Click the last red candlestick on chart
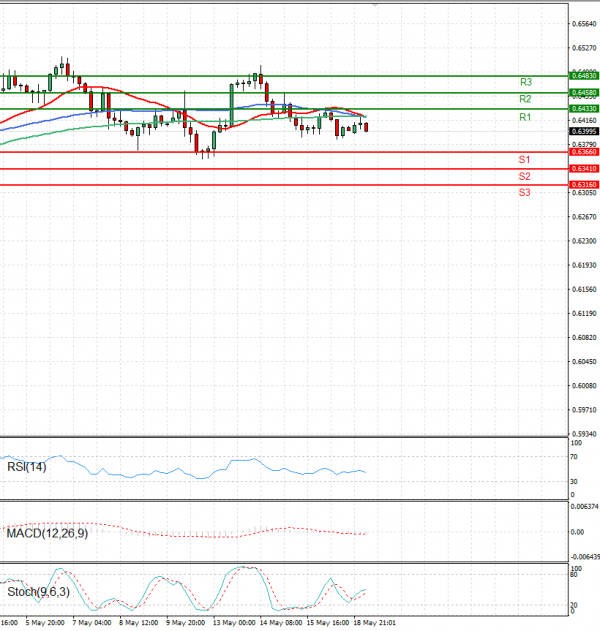The height and width of the screenshot is (631, 600). coord(366,127)
